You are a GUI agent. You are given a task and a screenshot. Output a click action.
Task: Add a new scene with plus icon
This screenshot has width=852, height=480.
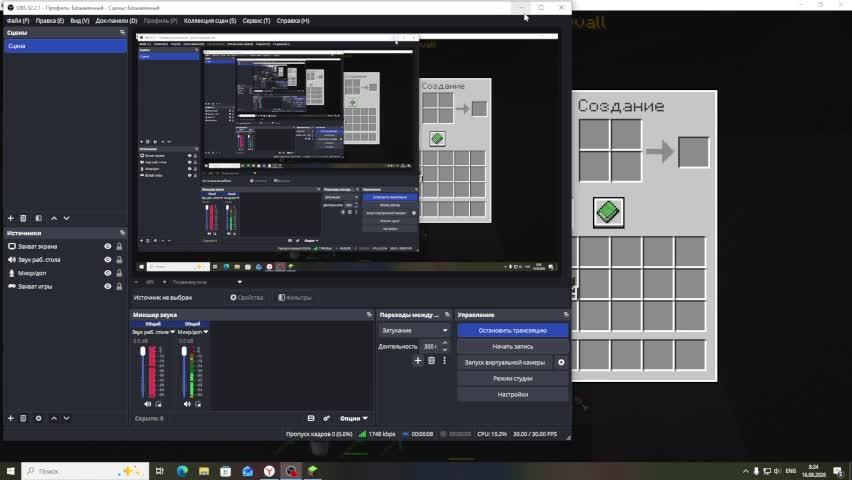pyautogui.click(x=10, y=218)
